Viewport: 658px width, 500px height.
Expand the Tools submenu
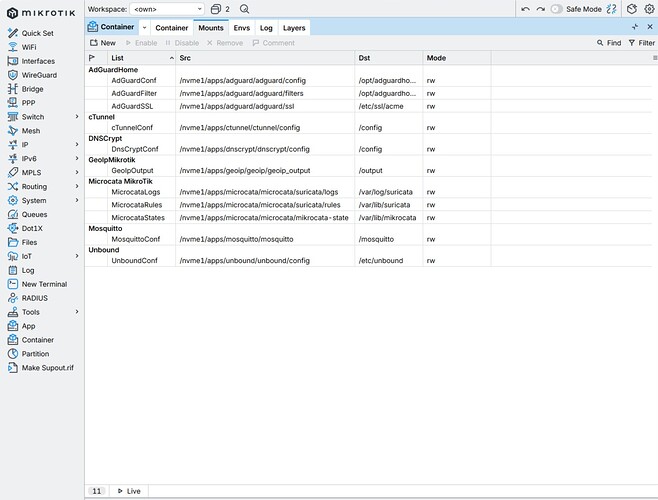click(x=77, y=312)
